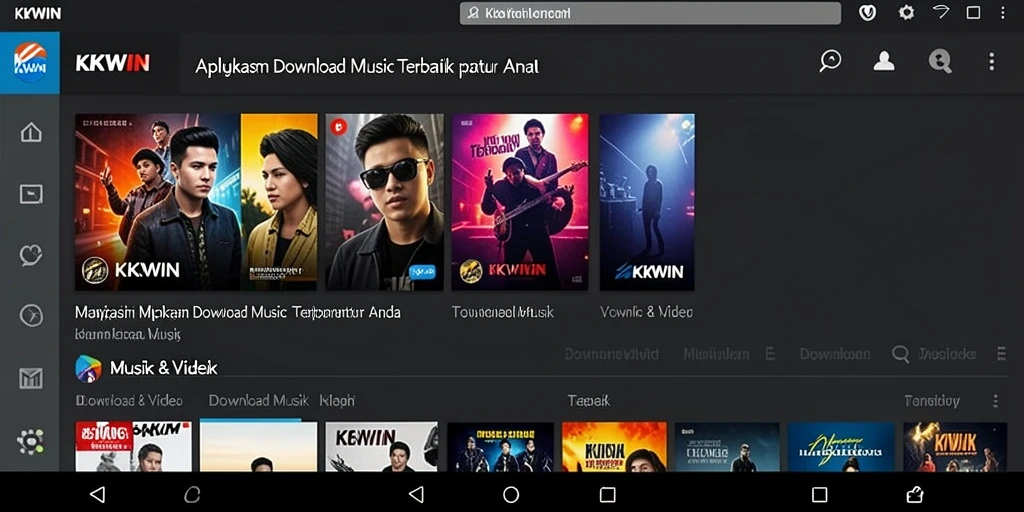Open the favorites heart sidebar icon
Screen dimensions: 1024x512
31,255
